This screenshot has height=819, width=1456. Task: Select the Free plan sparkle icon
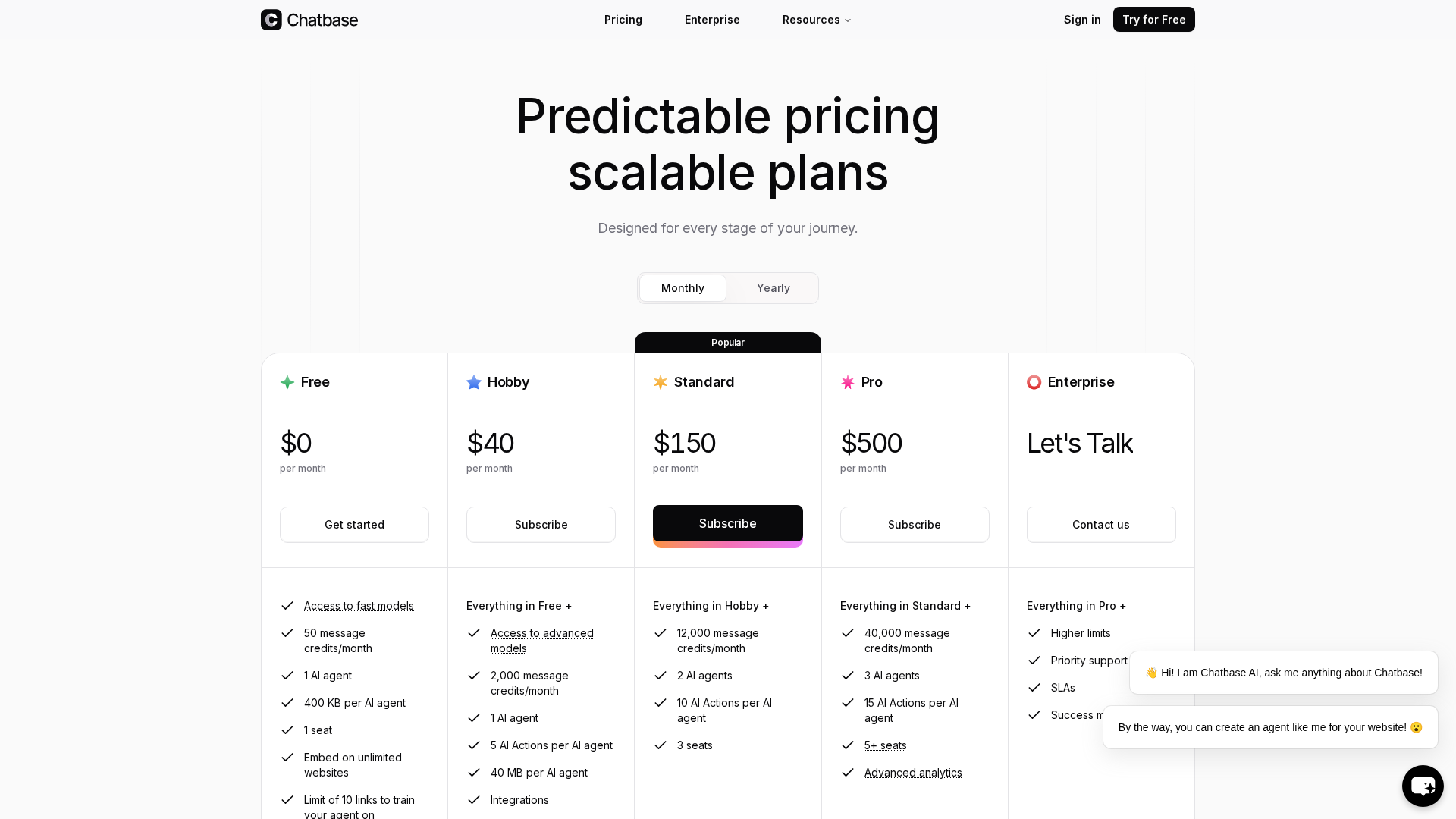tap(287, 382)
